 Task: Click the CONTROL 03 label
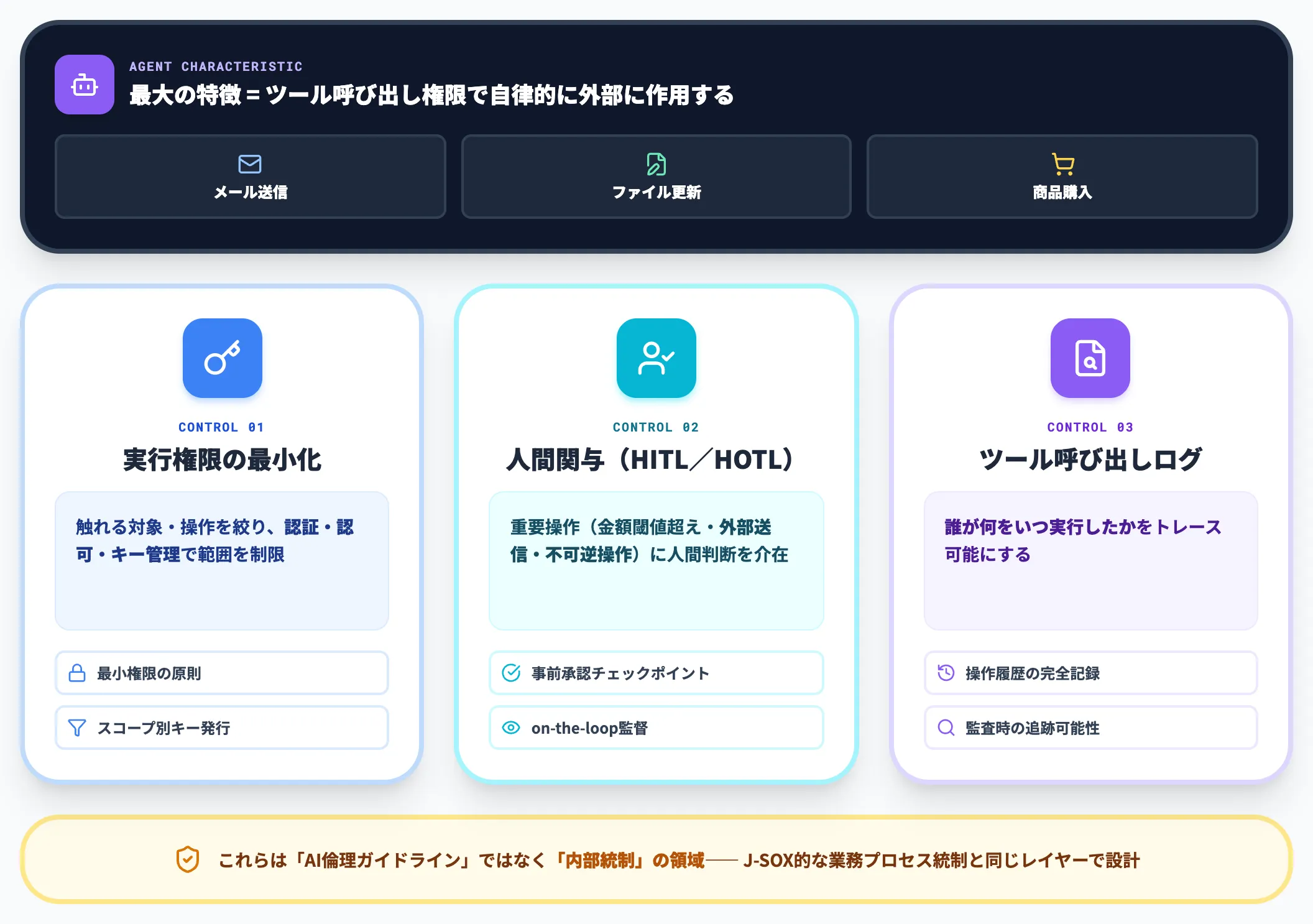1090,427
